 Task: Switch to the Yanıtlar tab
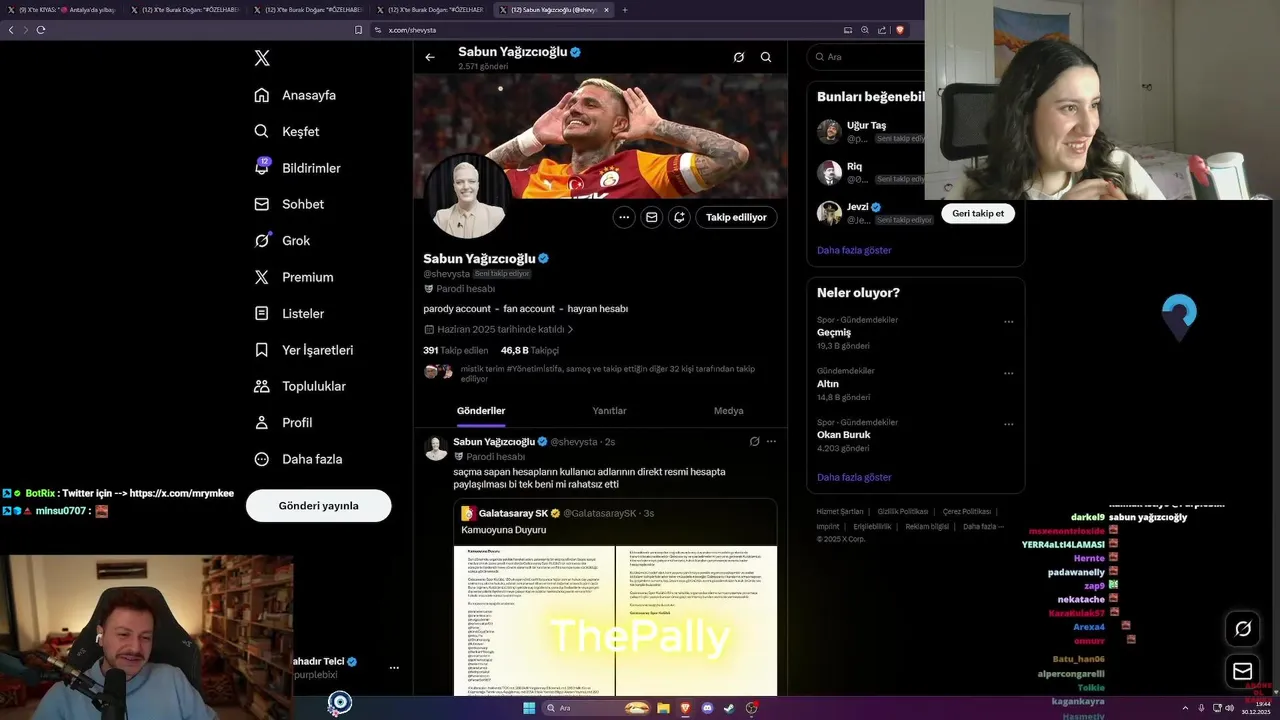tap(609, 411)
